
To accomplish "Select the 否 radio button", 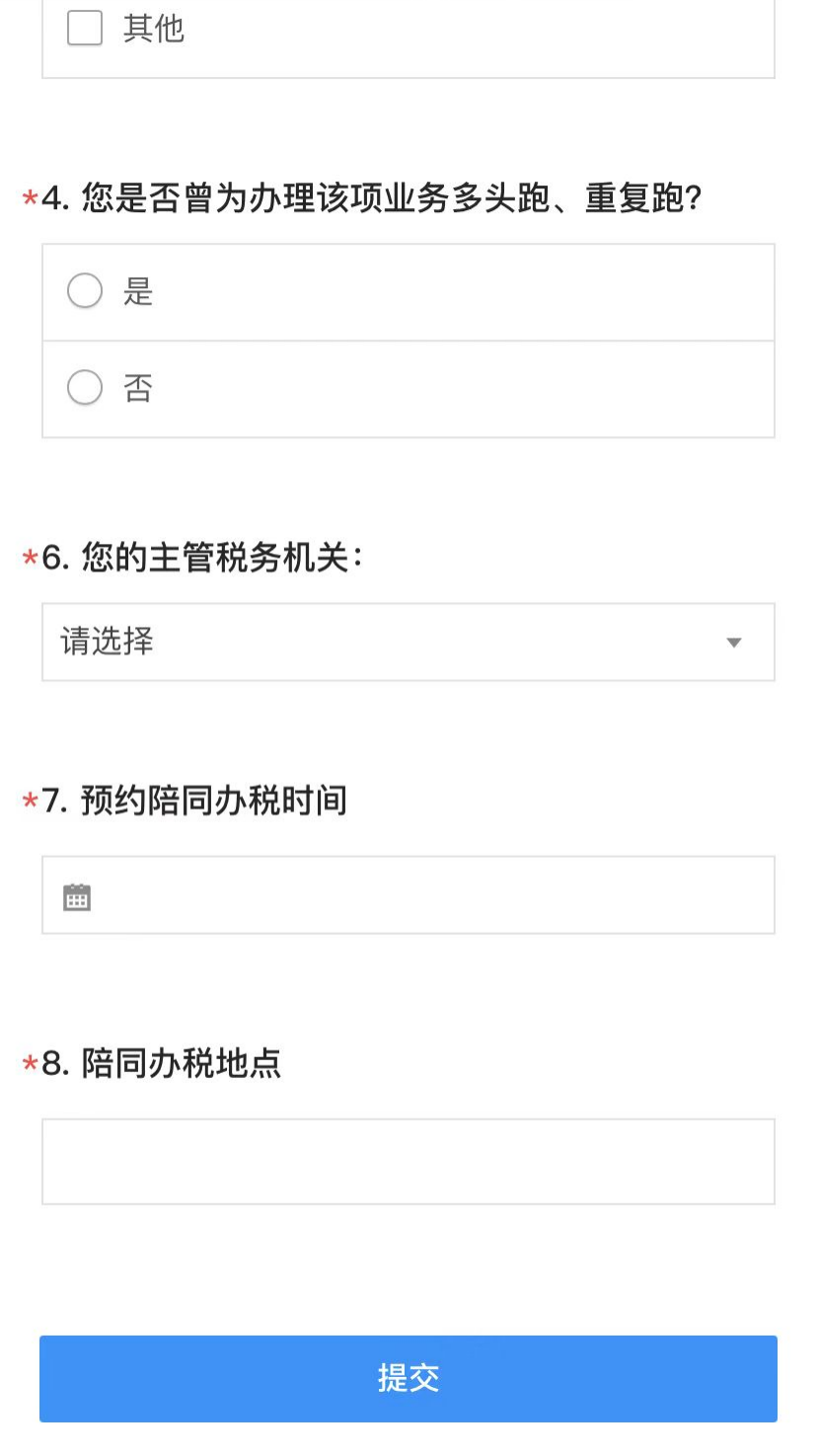I will coord(85,387).
